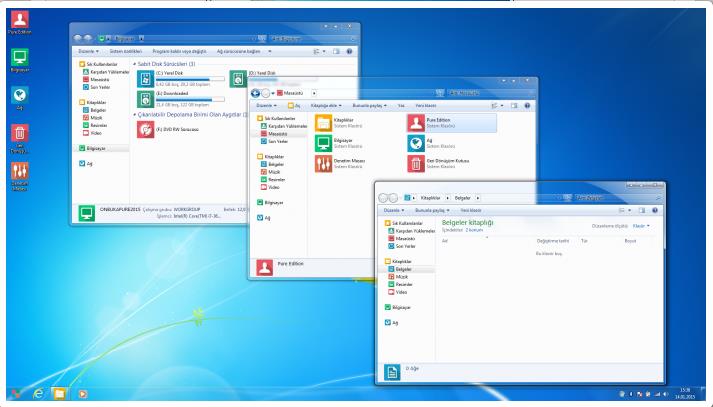Open the media player taskbar icon

(82, 394)
